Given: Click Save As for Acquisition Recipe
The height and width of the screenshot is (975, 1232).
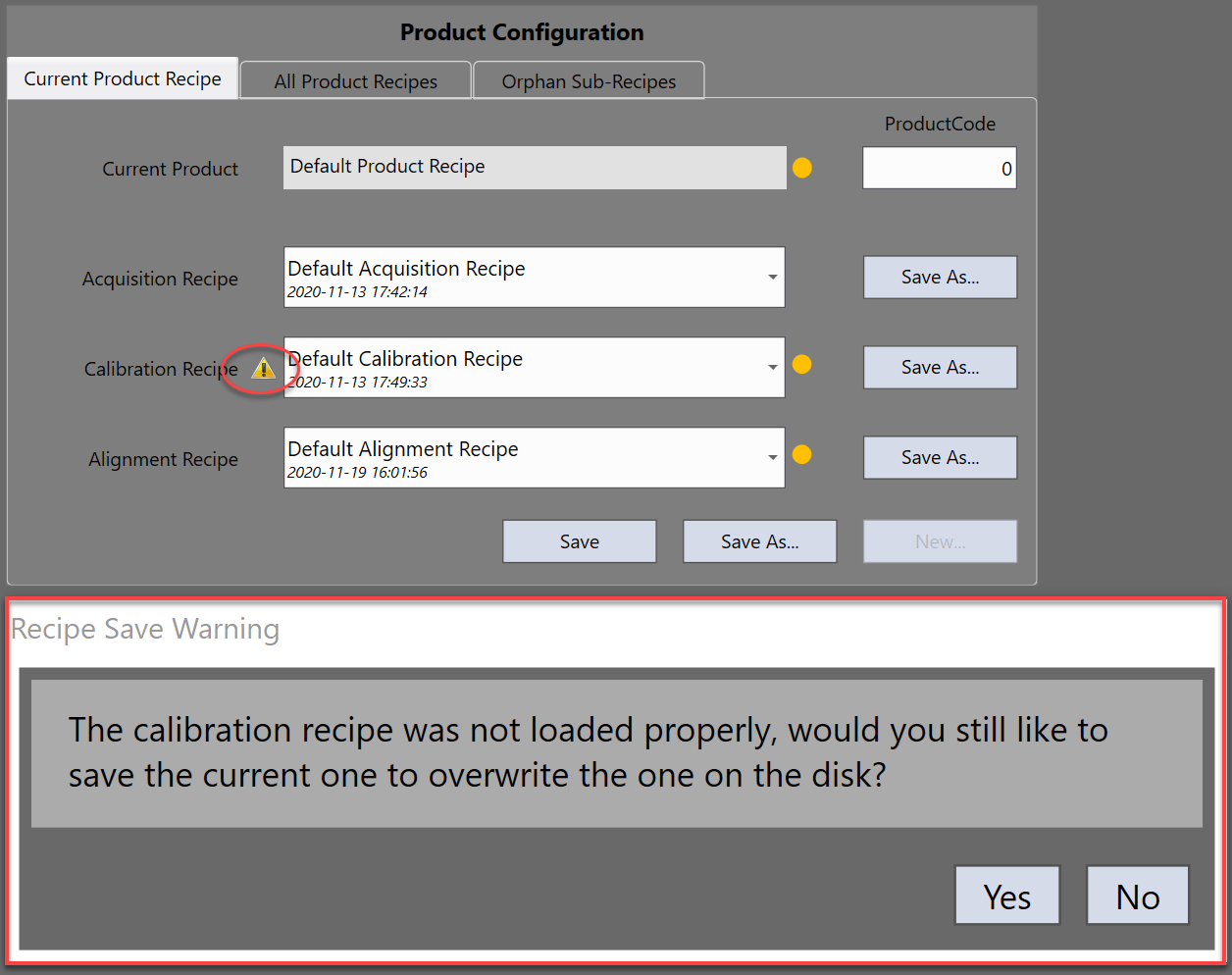Looking at the screenshot, I should (x=940, y=278).
